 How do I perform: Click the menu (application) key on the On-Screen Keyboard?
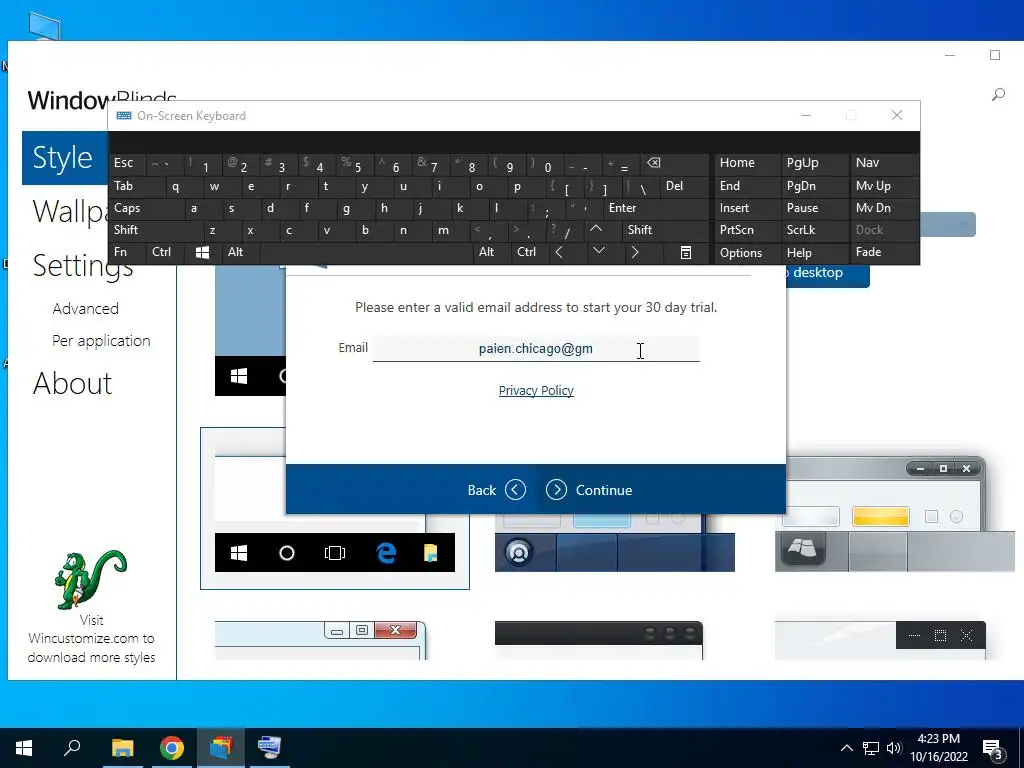[685, 252]
